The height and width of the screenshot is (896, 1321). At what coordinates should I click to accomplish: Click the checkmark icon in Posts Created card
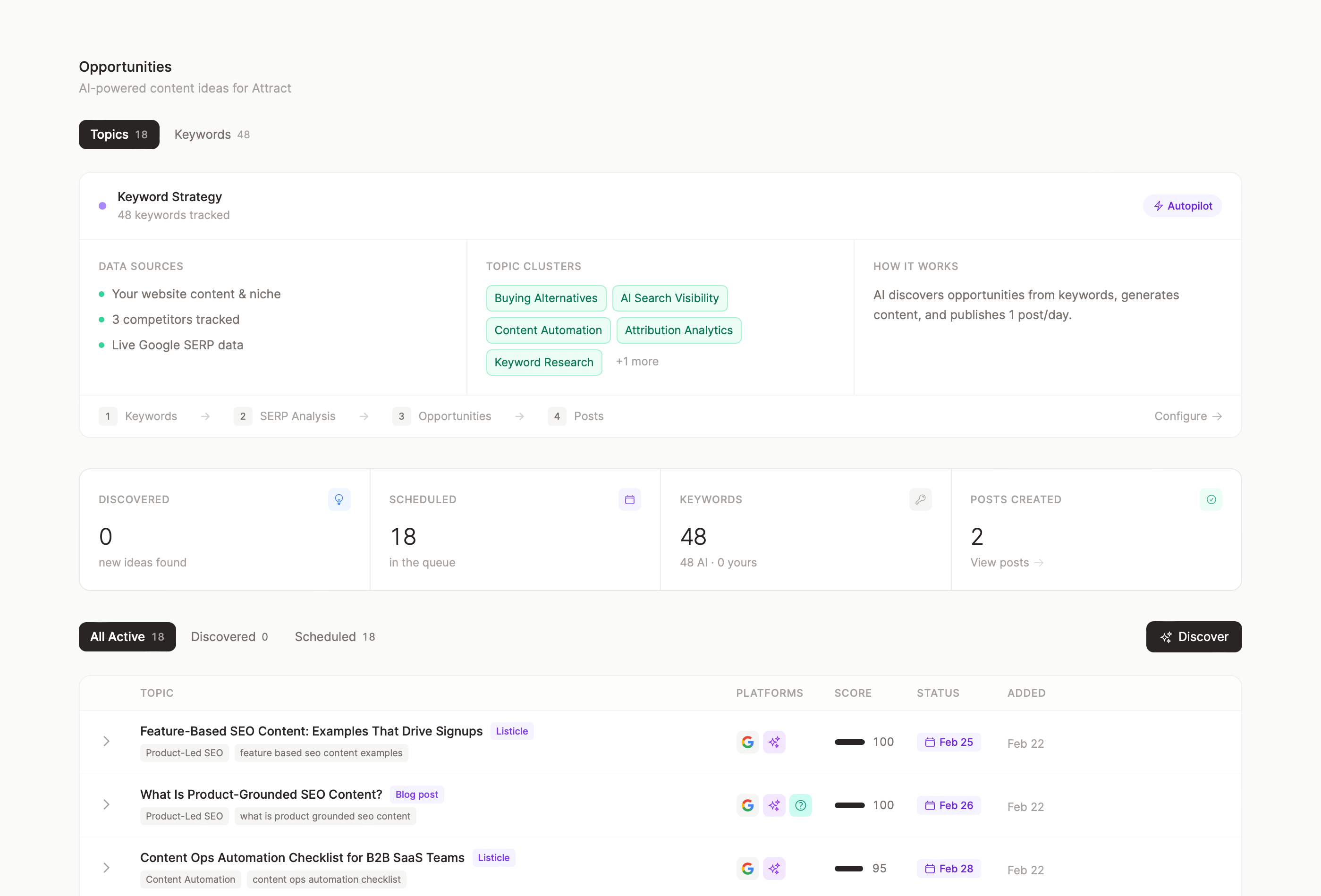tap(1211, 499)
